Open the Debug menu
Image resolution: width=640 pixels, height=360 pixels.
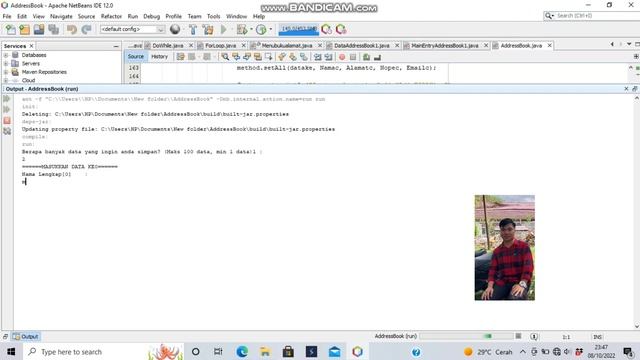pos(151,16)
